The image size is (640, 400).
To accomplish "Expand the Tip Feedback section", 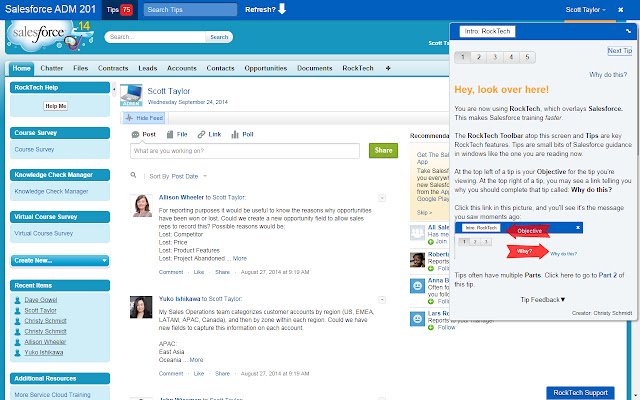I will tap(542, 300).
